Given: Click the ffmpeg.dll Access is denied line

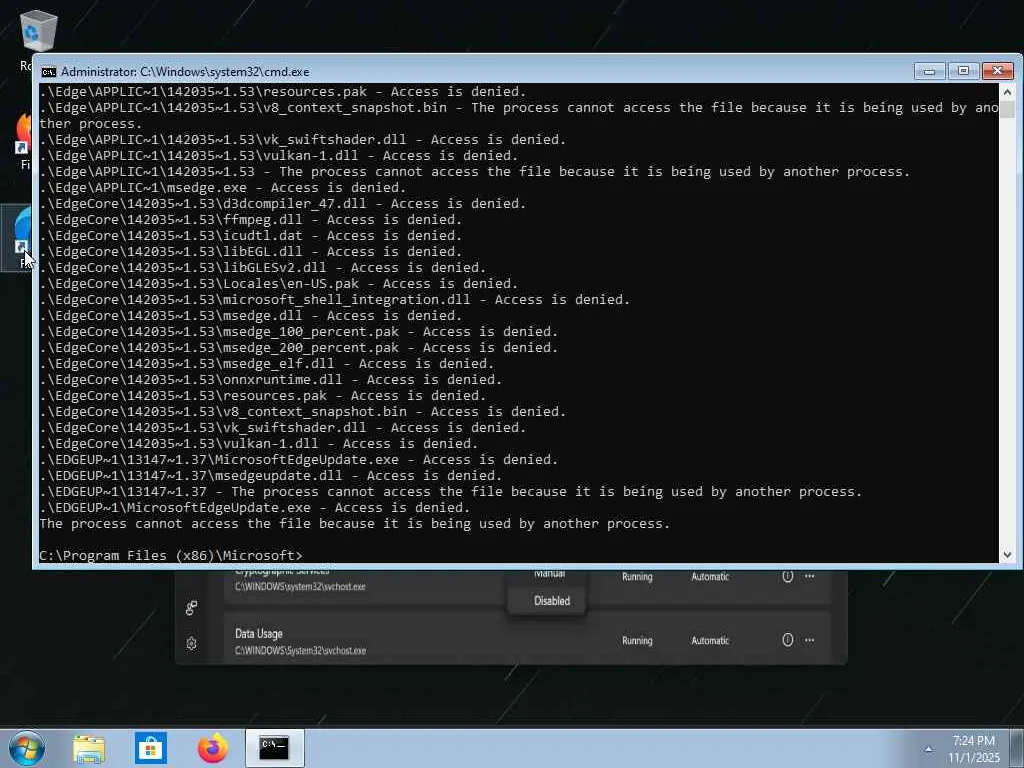Looking at the screenshot, I should tap(251, 219).
